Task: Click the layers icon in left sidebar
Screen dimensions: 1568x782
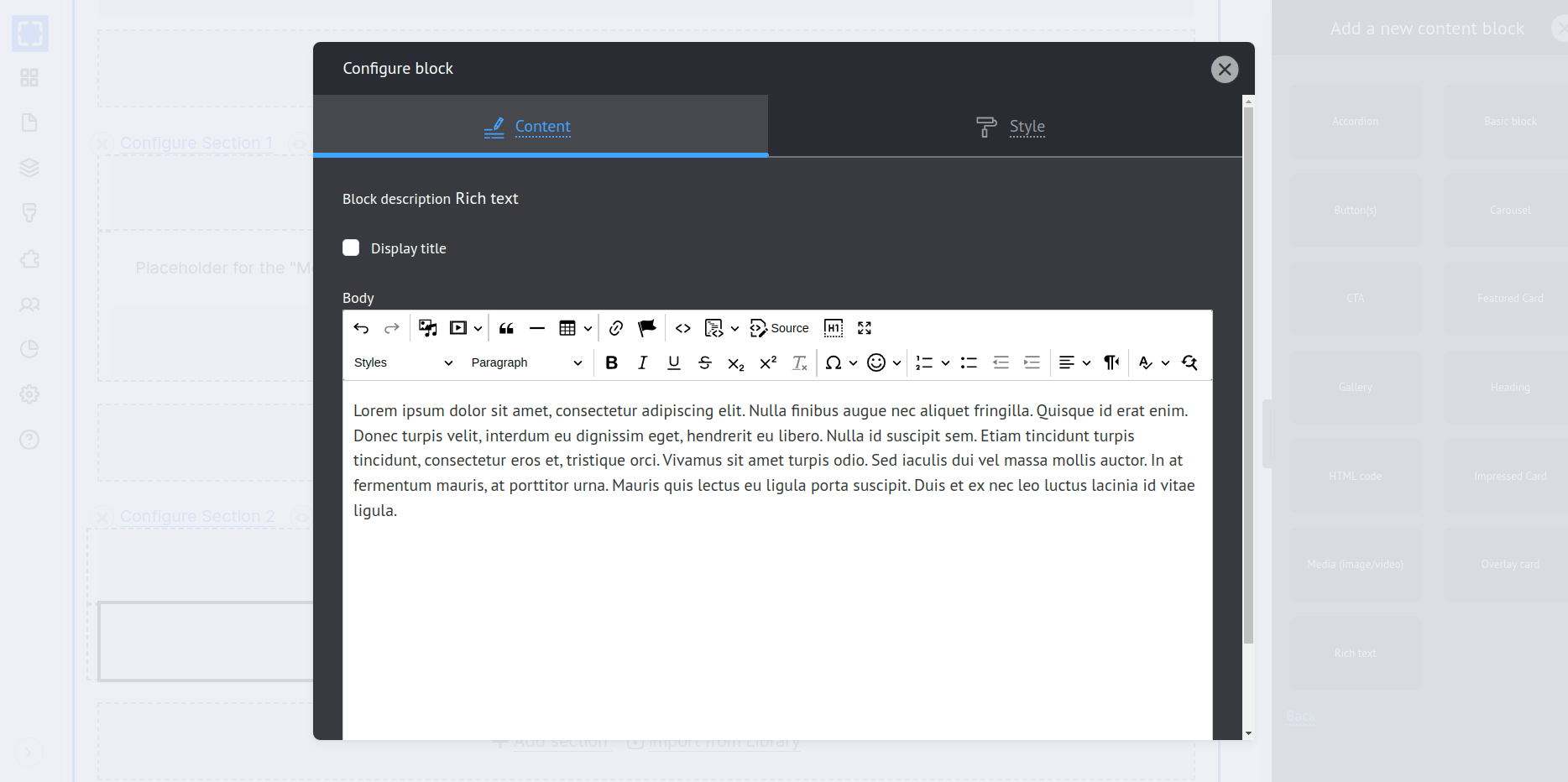Action: (29, 168)
